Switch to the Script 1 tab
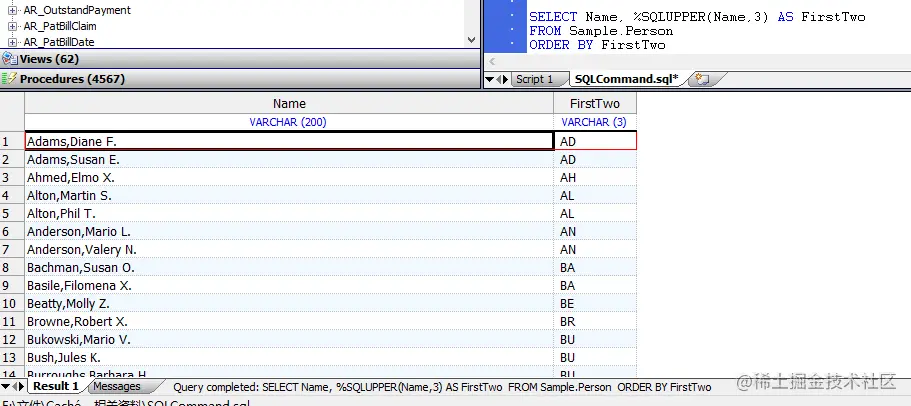 (535, 80)
